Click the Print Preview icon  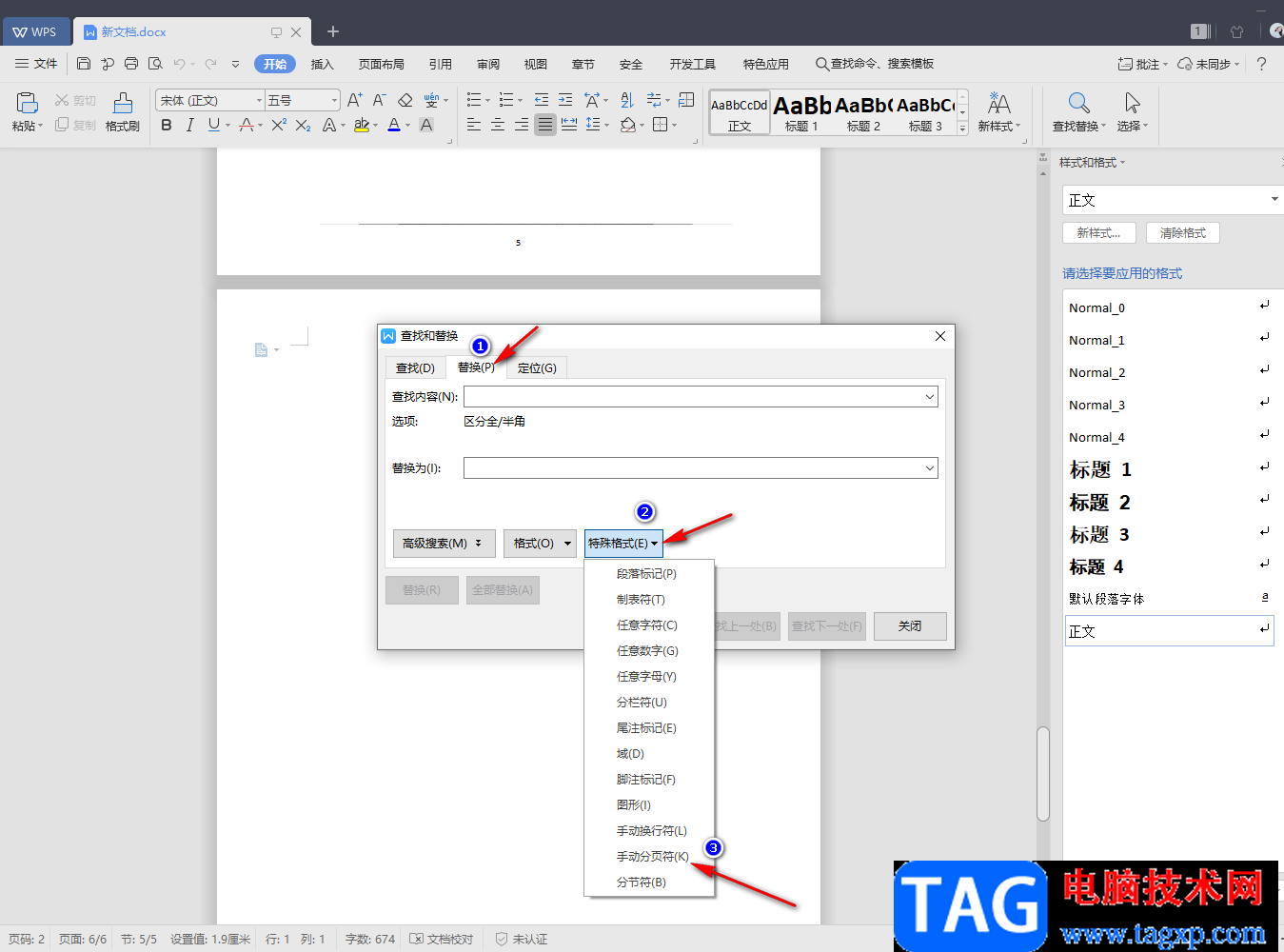(x=155, y=64)
